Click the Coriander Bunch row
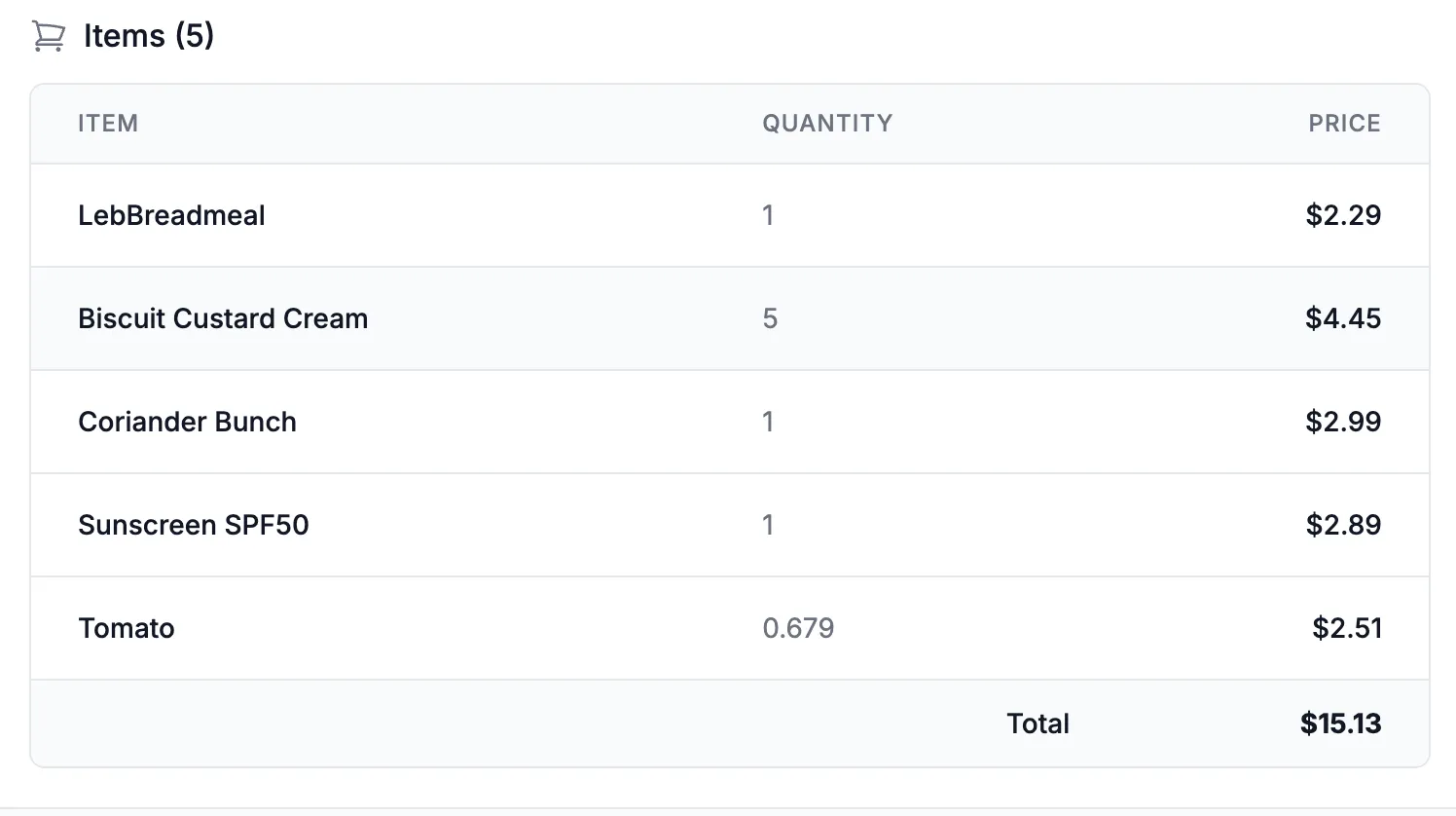Viewport: 1456px width, 816px height. 187,422
